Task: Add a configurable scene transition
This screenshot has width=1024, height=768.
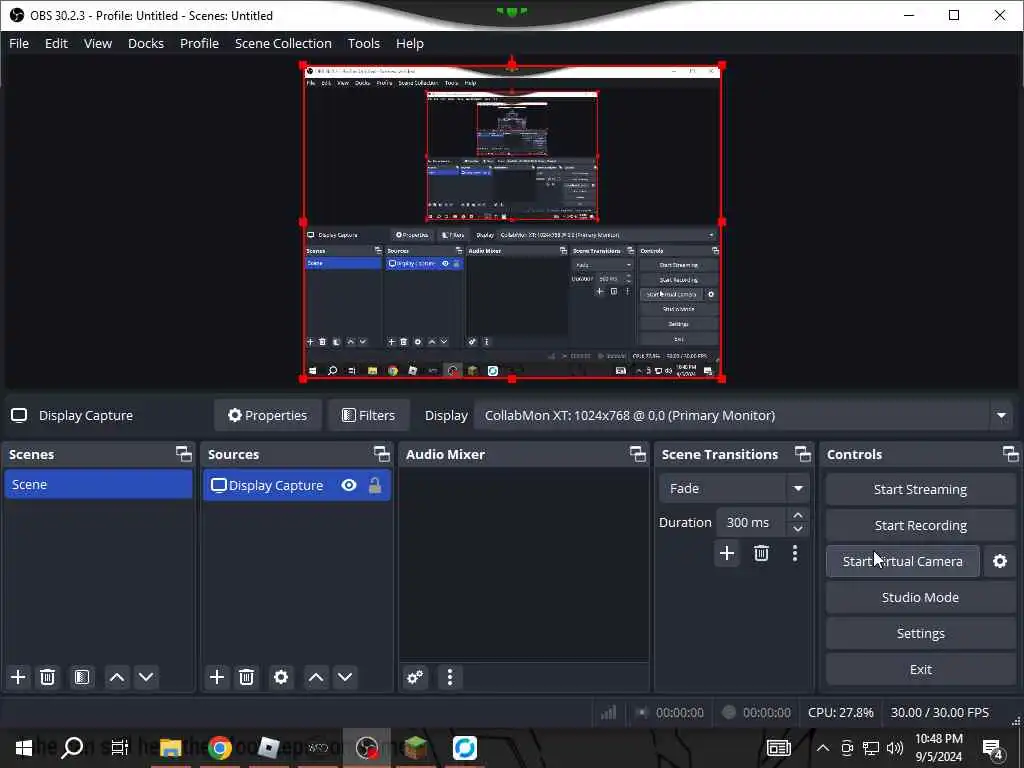Action: tap(727, 554)
